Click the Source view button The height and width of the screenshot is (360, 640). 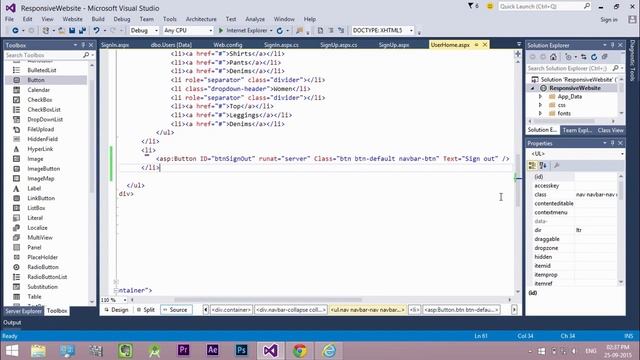click(x=176, y=310)
